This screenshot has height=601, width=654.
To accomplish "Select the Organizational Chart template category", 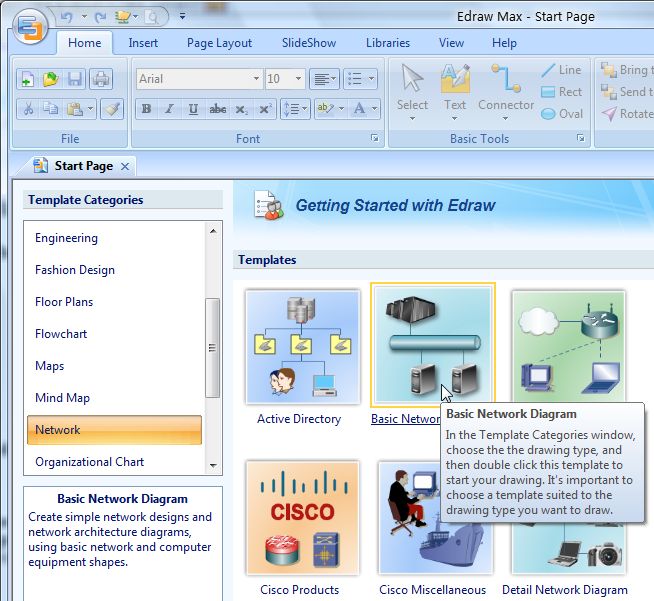I will [x=114, y=462].
